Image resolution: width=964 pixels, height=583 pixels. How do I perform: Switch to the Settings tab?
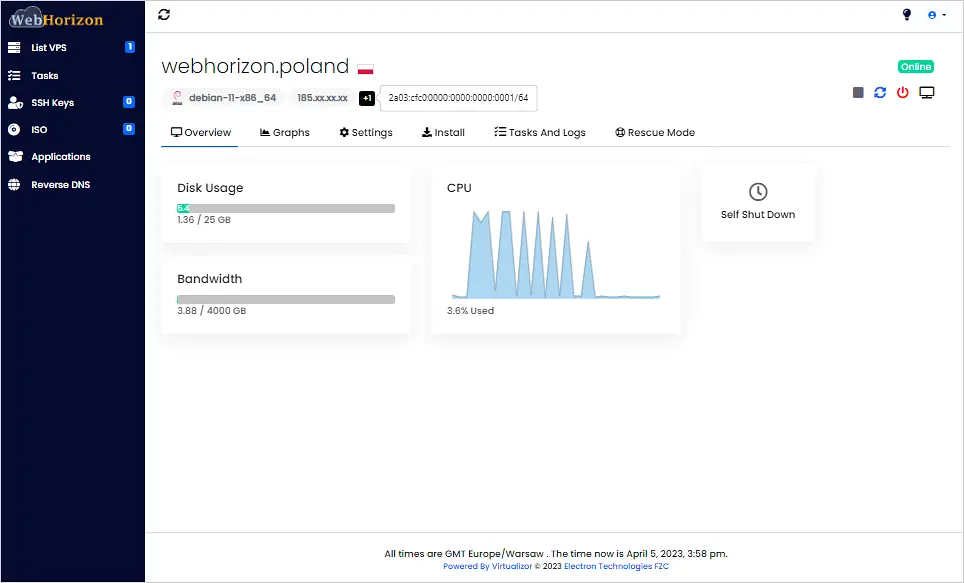pyautogui.click(x=366, y=132)
